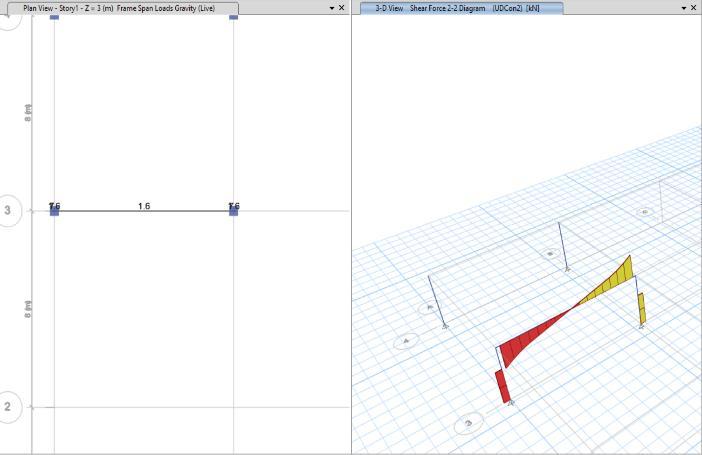Click the 1.6 load label at beam midspan

tap(144, 206)
